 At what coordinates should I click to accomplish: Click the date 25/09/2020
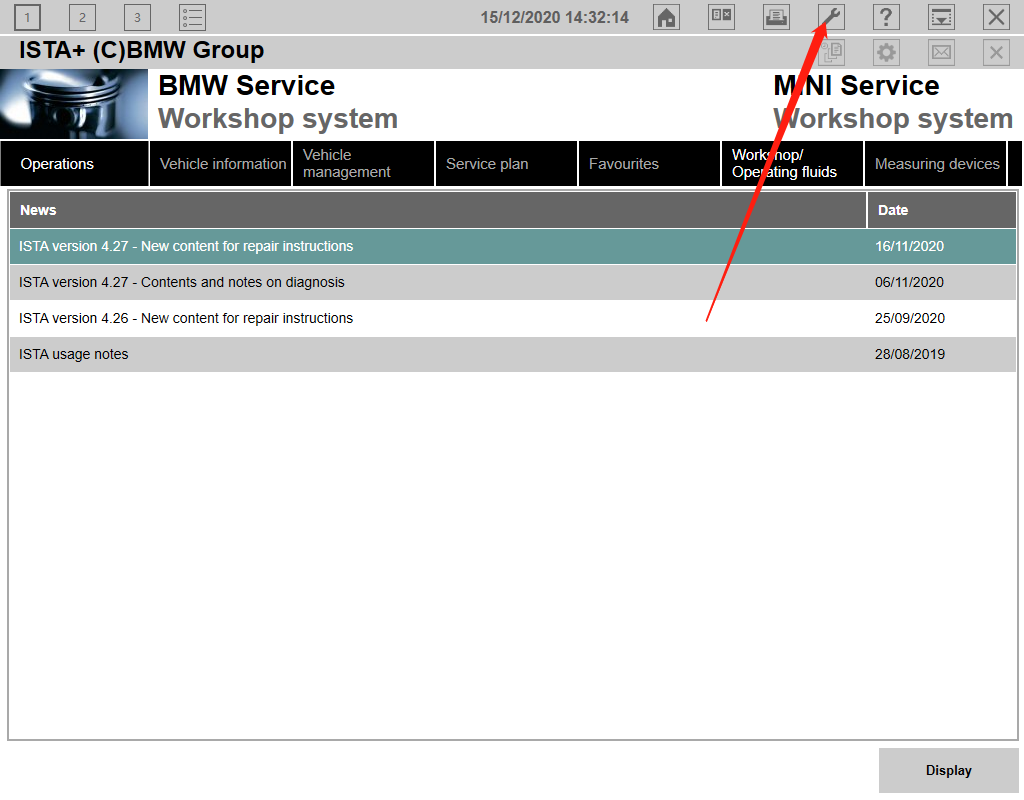point(910,318)
